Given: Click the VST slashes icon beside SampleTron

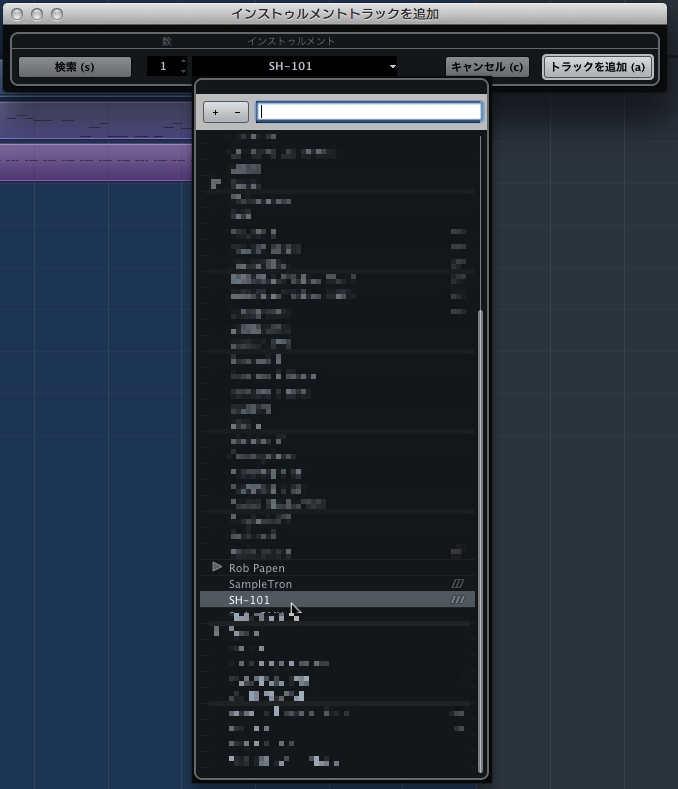Looking at the screenshot, I should [x=458, y=584].
